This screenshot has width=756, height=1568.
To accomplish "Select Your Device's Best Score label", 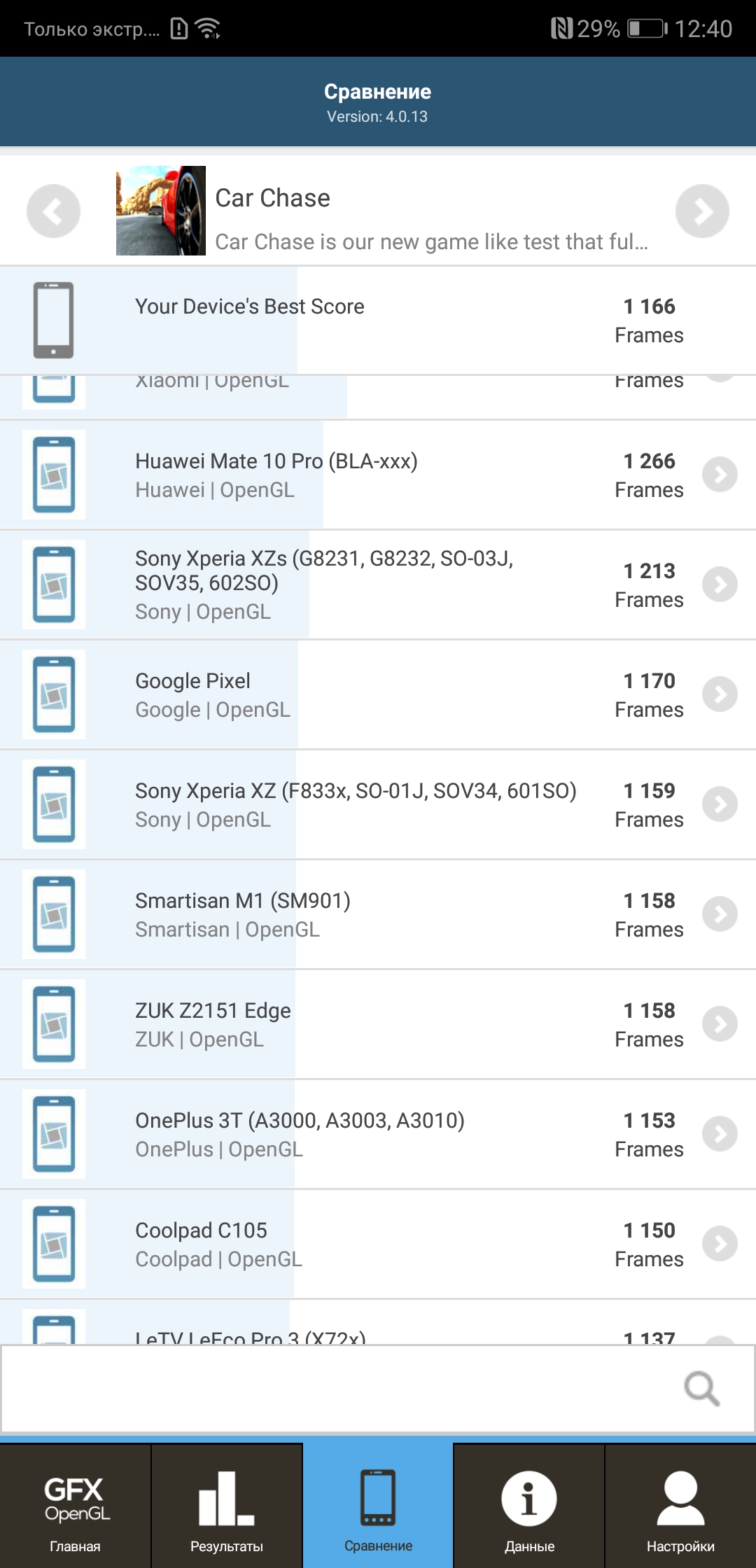I will [250, 307].
